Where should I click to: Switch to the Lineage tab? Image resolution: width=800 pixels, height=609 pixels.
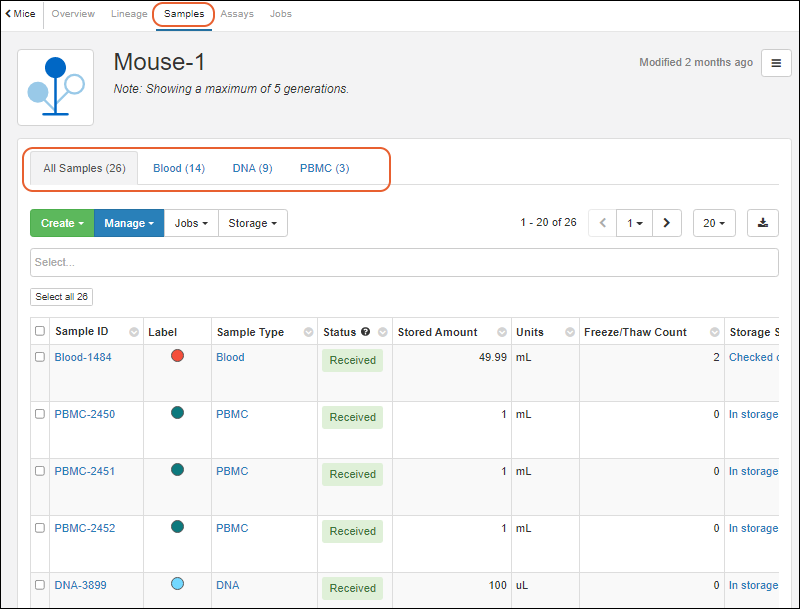(129, 14)
